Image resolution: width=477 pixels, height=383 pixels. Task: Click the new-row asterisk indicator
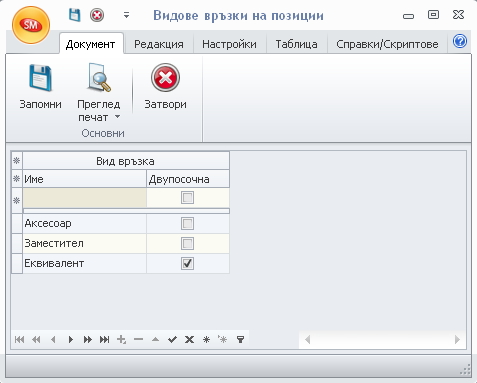point(17,201)
